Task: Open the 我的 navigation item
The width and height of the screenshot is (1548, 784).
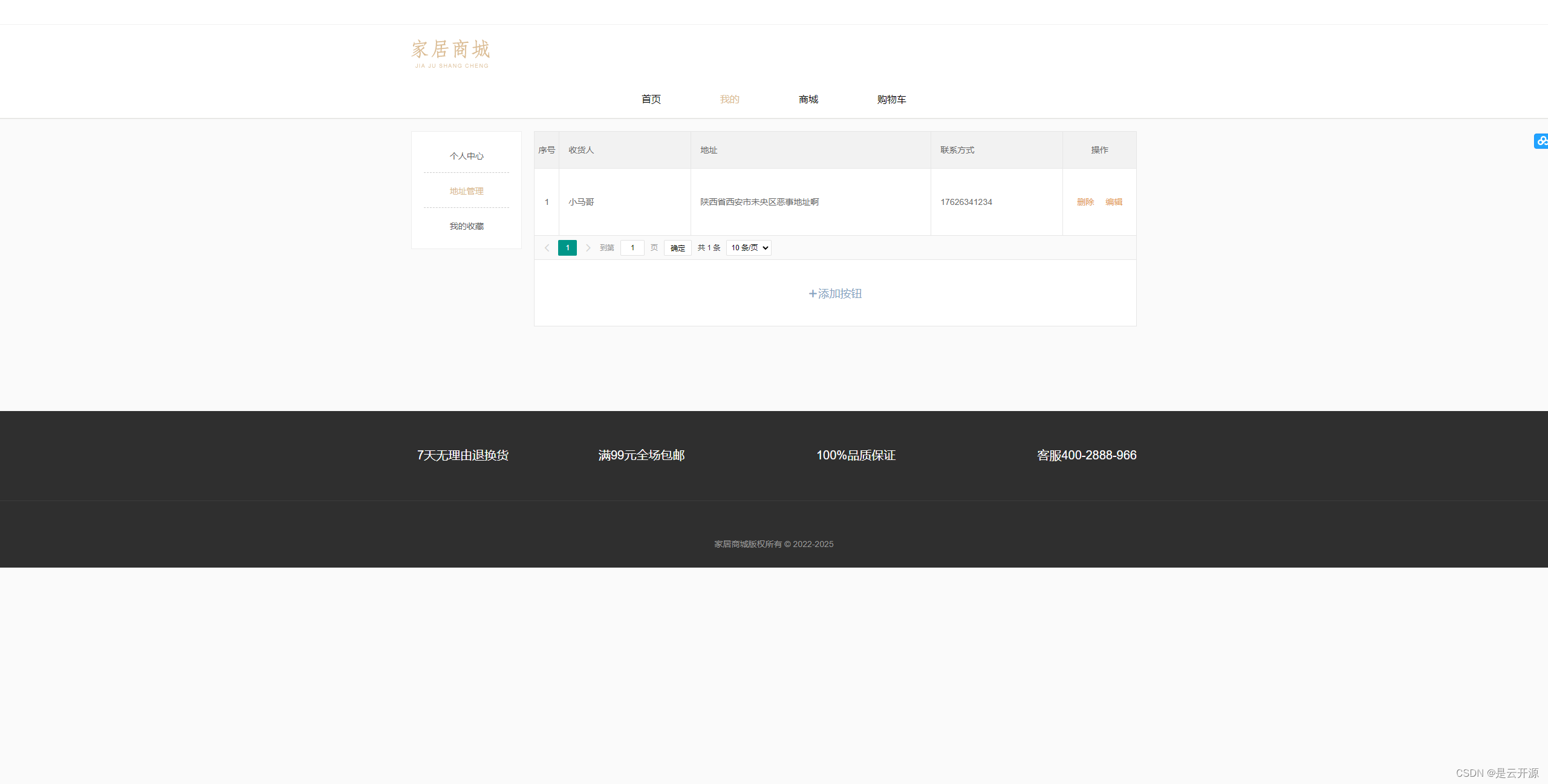Action: click(730, 99)
